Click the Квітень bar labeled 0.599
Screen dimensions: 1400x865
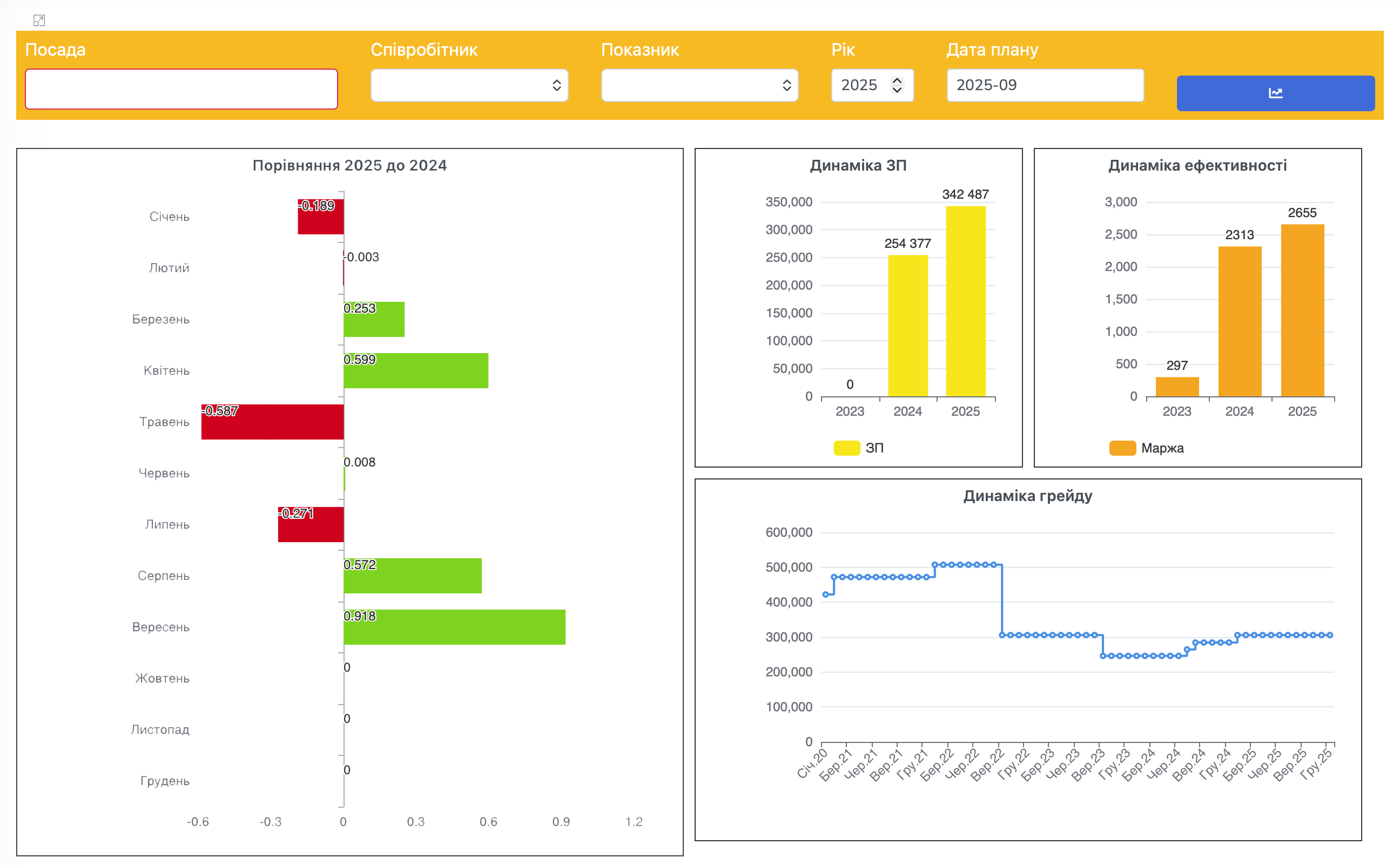(416, 371)
